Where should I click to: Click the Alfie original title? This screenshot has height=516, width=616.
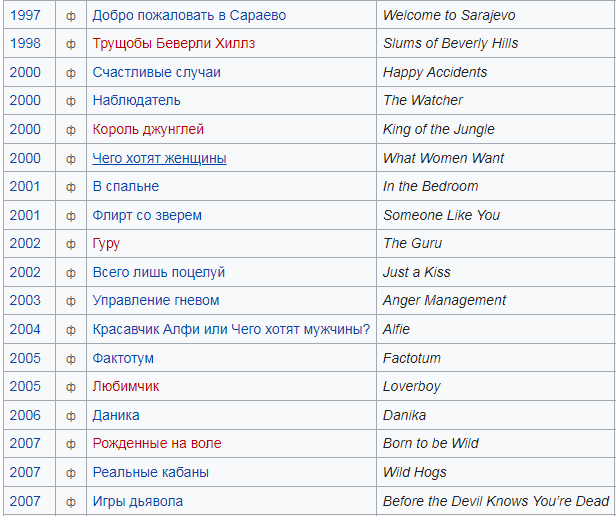point(396,329)
